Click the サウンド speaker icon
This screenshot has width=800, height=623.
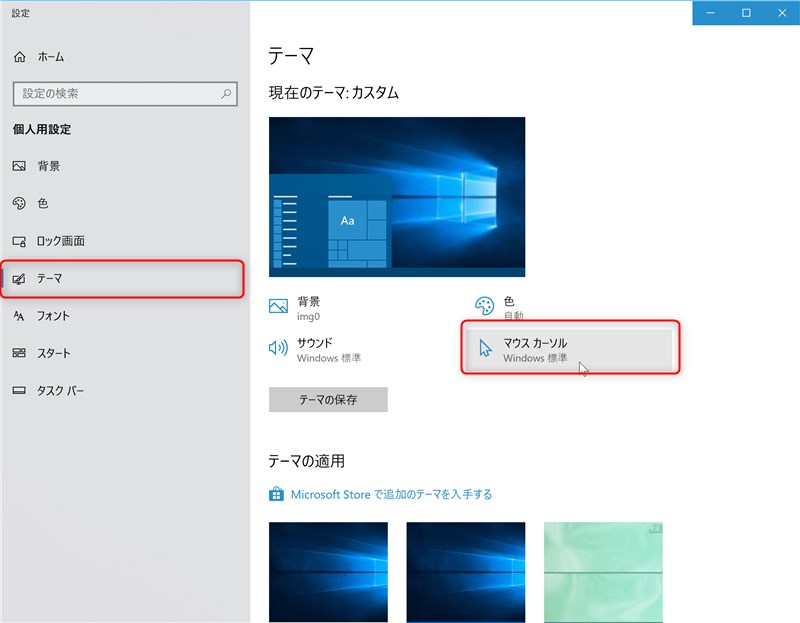[278, 347]
